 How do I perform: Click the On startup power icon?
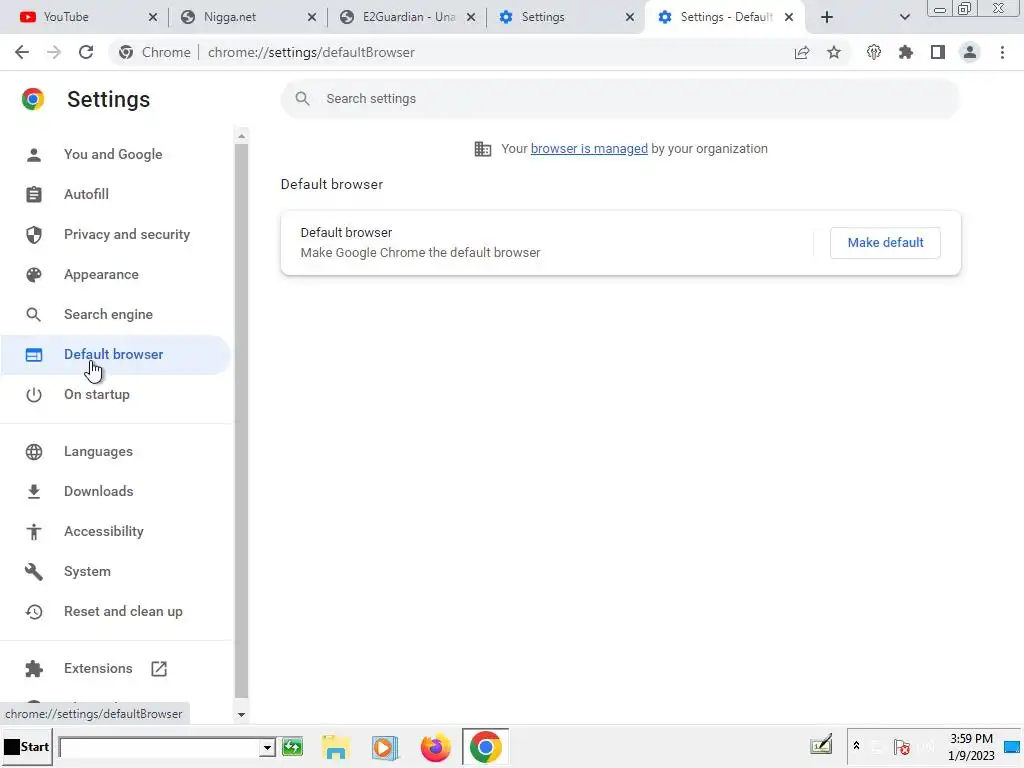pyautogui.click(x=34, y=394)
